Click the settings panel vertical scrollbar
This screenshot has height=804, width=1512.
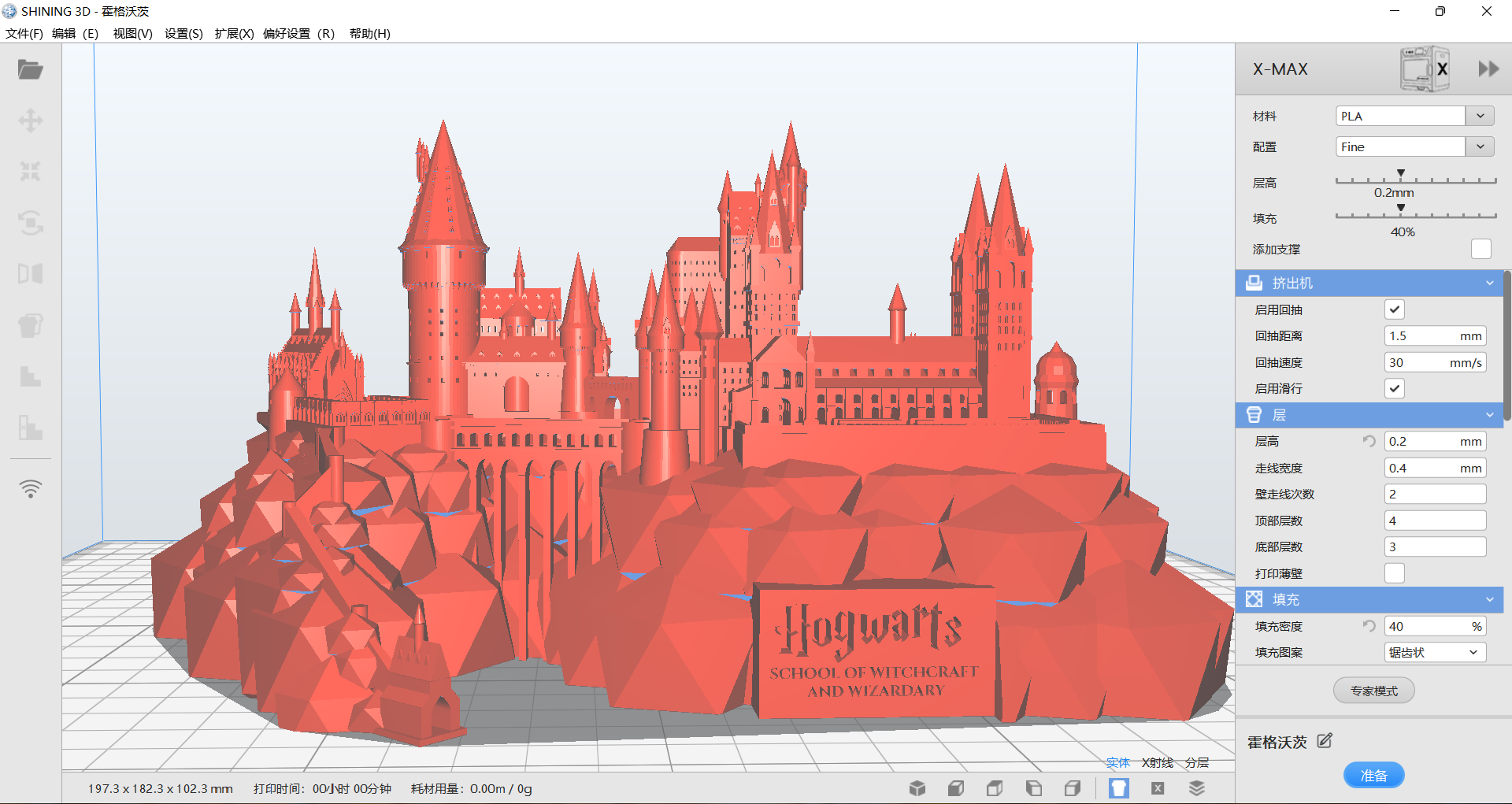1507,346
